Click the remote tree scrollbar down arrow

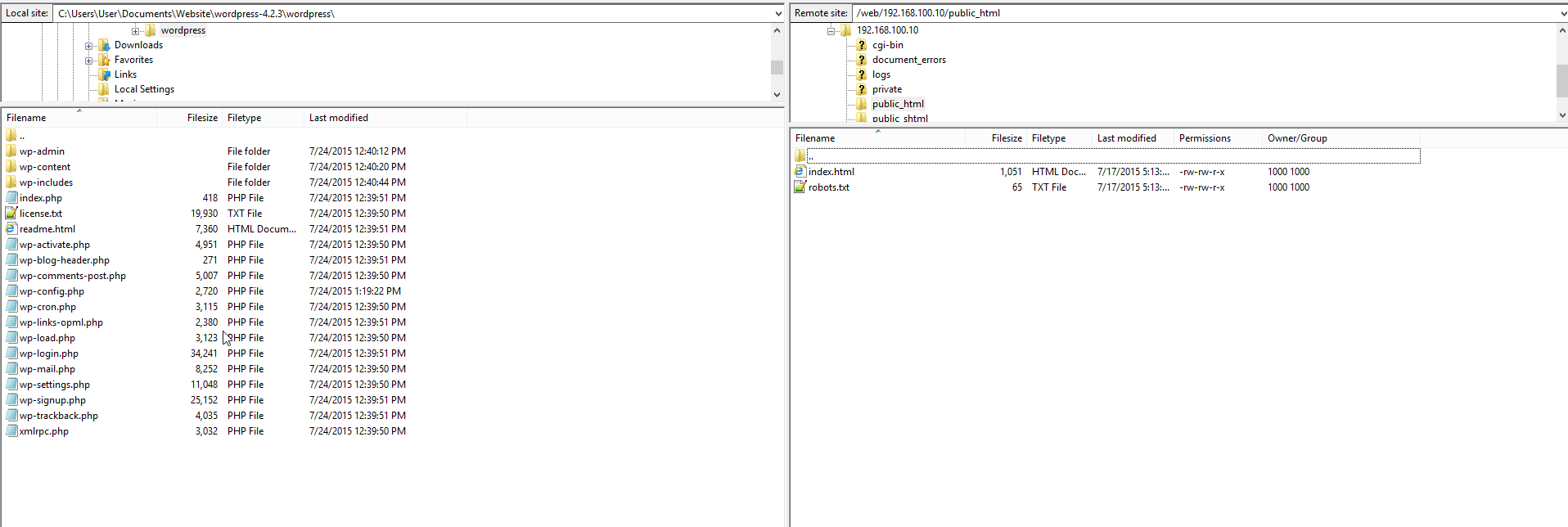1562,115
